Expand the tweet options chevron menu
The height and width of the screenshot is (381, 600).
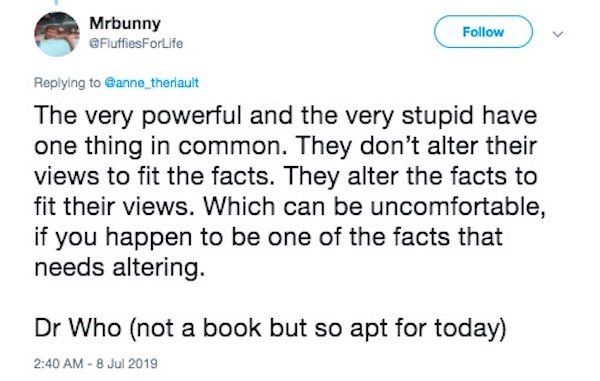pos(558,34)
